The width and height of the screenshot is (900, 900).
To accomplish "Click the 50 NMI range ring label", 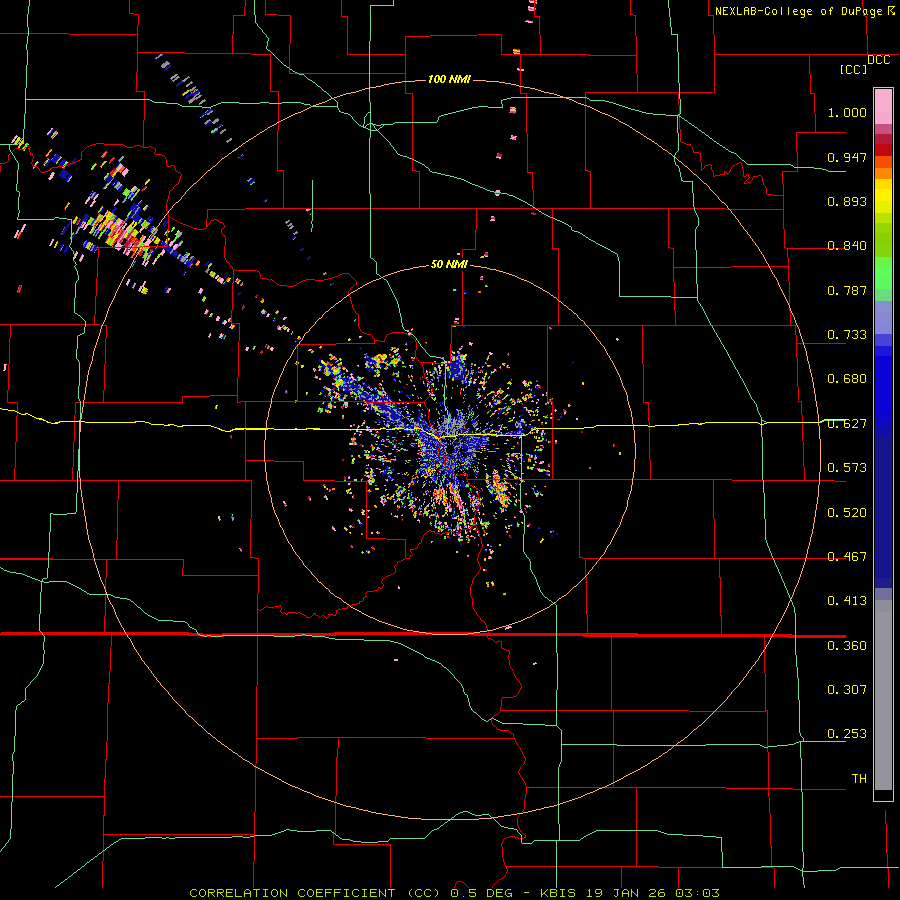I will coord(449,265).
